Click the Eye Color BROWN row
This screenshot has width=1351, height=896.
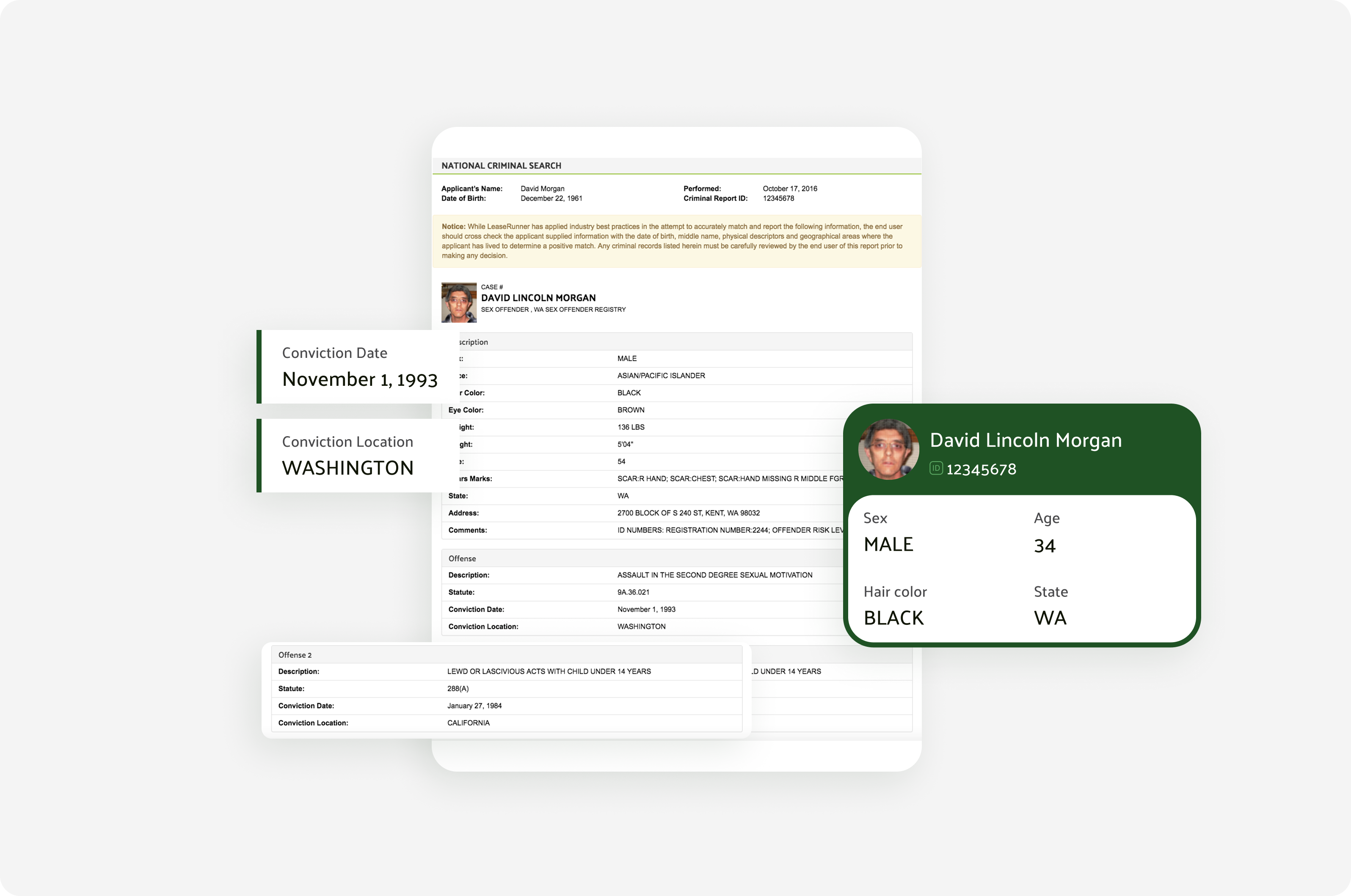click(x=631, y=410)
